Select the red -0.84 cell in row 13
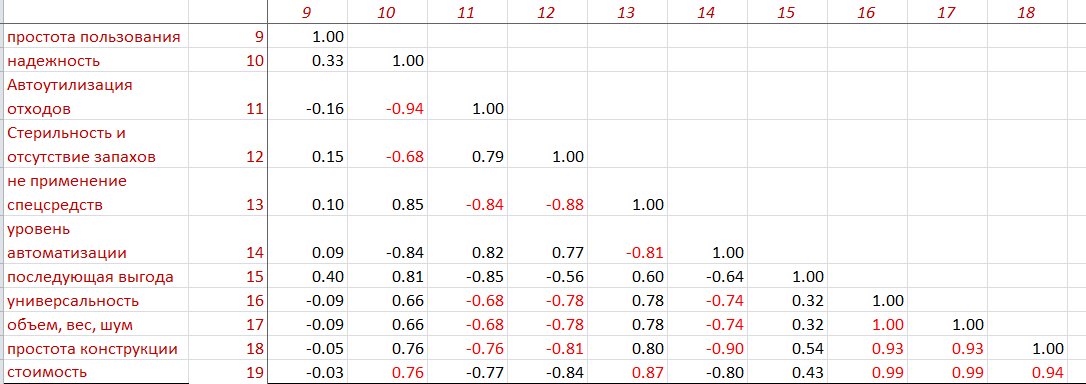Image resolution: width=1086 pixels, height=384 pixels. 468,192
